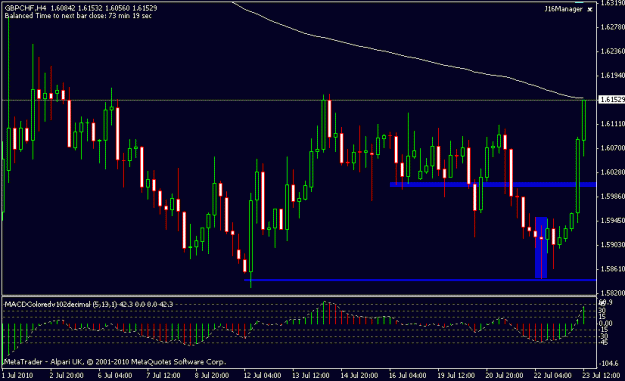Click the Balanced Time to next bar close text
The width and height of the screenshot is (625, 381).
(78, 16)
